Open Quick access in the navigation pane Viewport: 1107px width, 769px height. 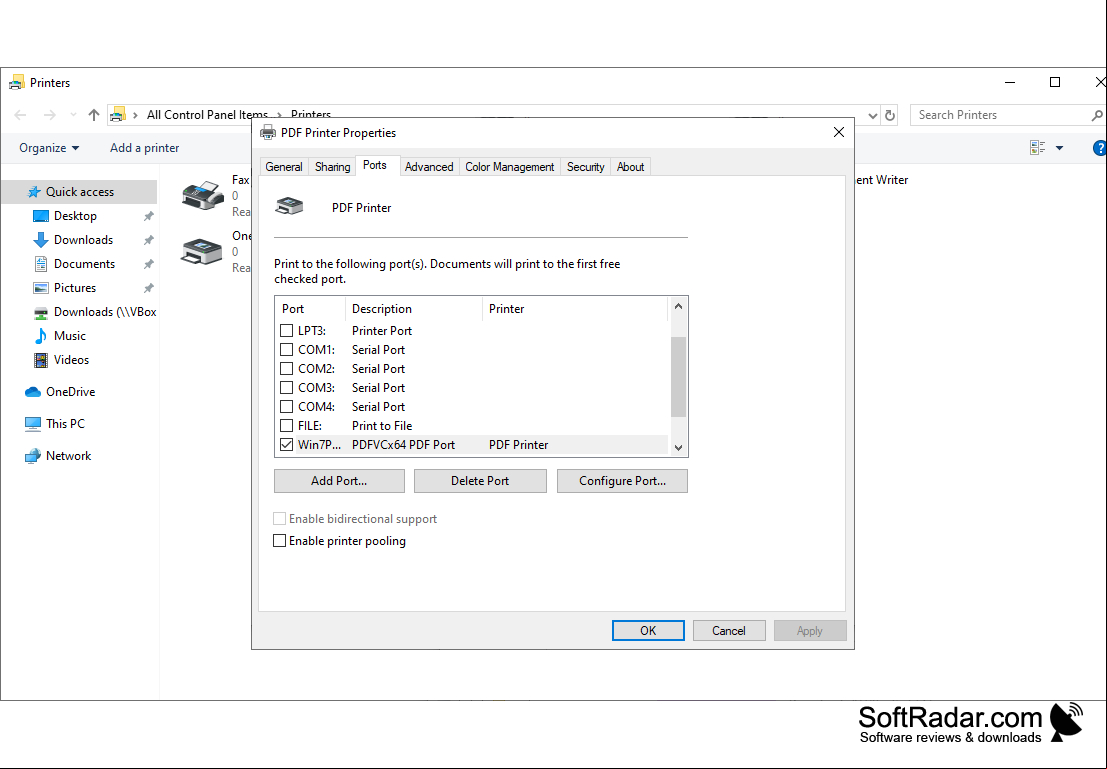tap(79, 191)
